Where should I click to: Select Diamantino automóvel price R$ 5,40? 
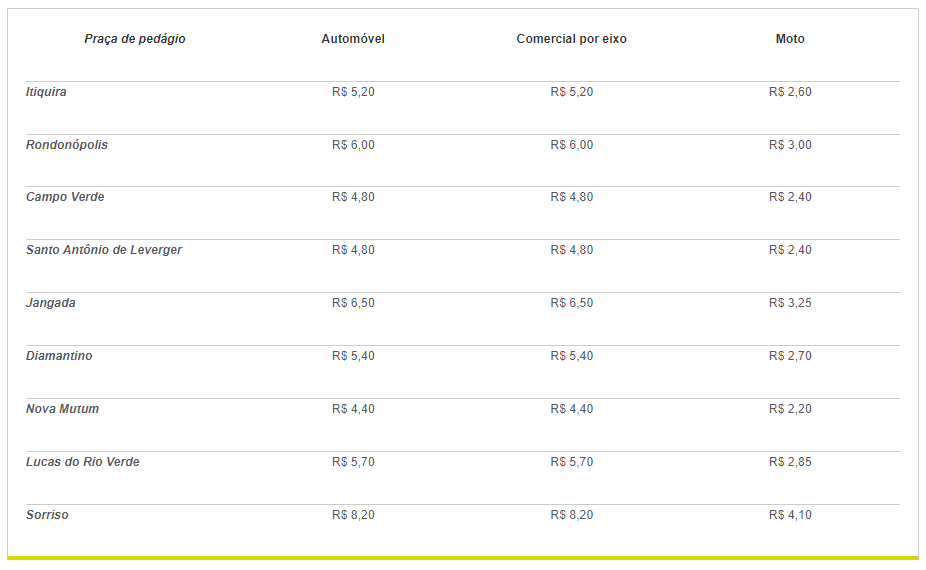(353, 356)
